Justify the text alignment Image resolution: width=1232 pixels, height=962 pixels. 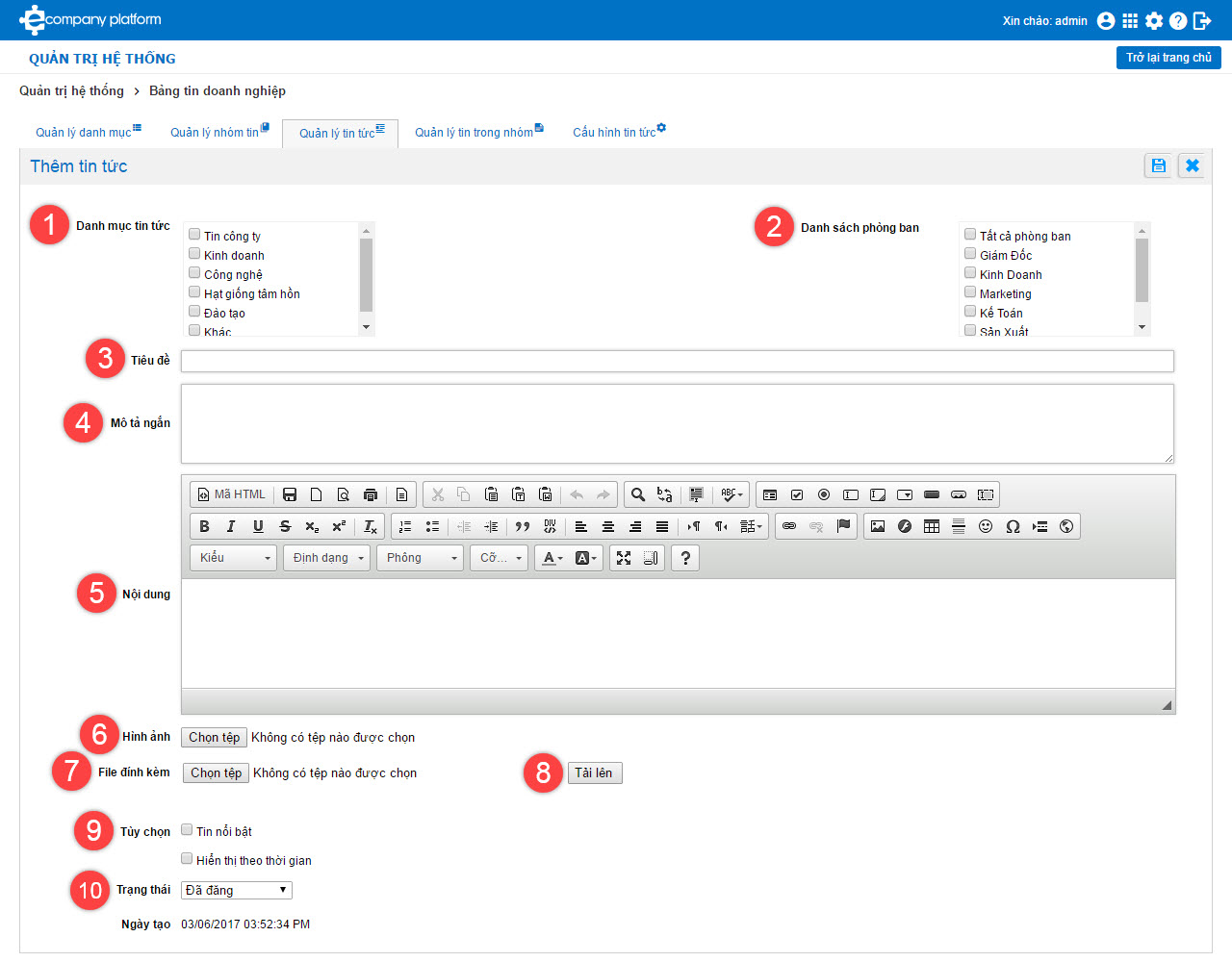click(x=662, y=526)
